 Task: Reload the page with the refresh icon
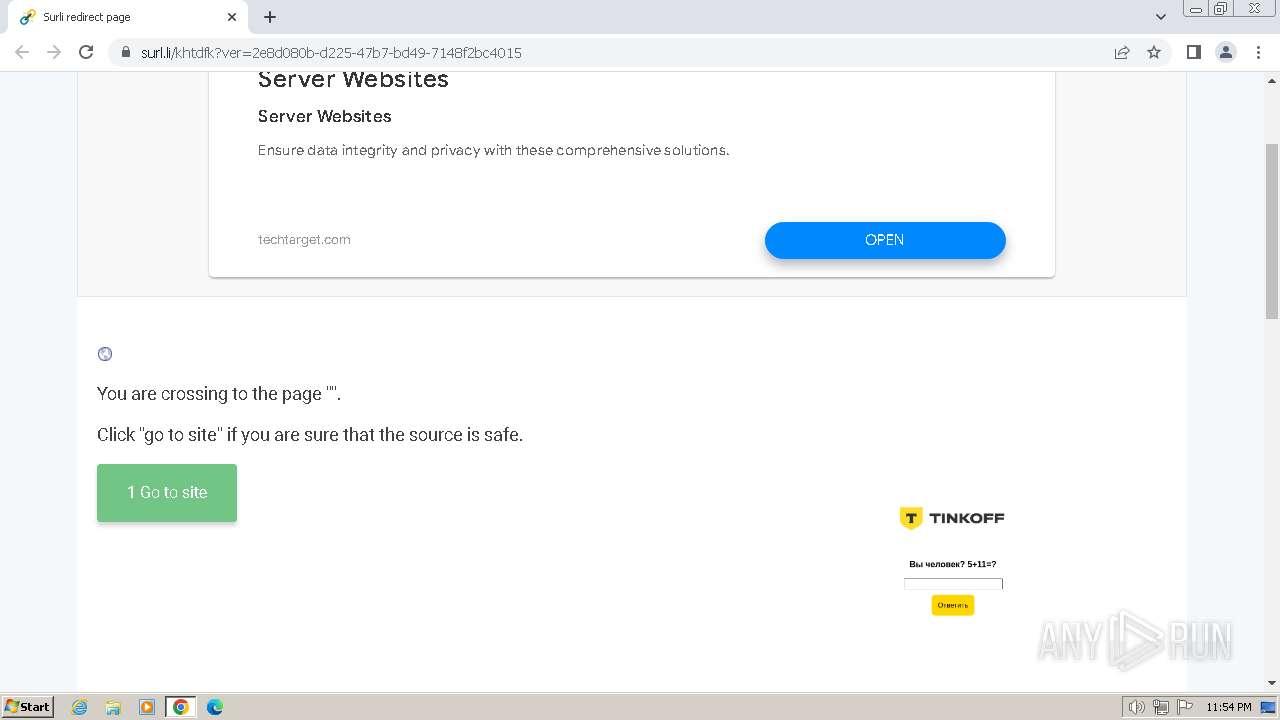tap(86, 52)
